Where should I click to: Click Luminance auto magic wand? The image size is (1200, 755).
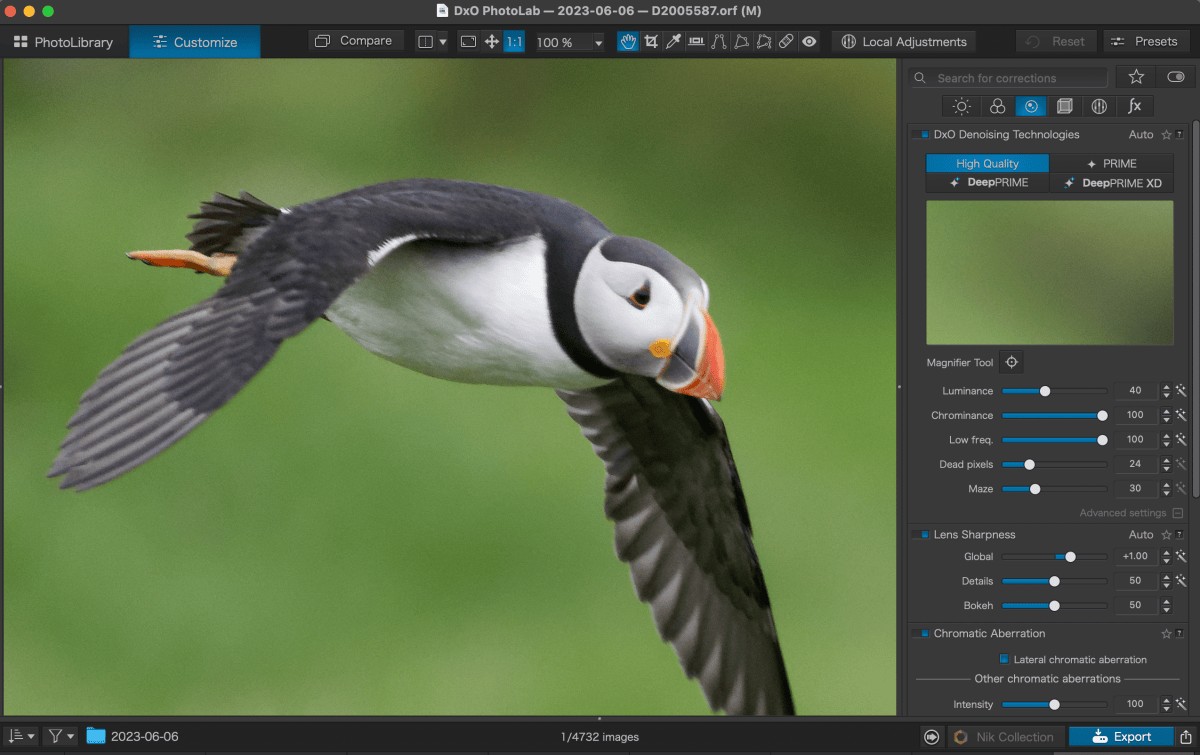(x=1181, y=391)
